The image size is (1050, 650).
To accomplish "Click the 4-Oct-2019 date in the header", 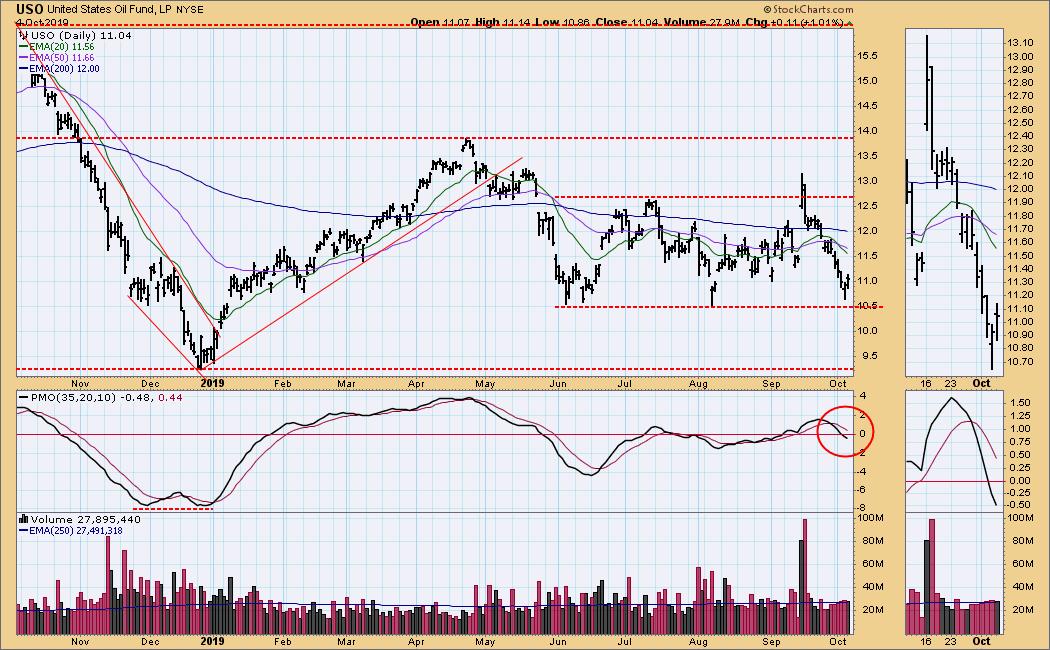I will [x=42, y=22].
